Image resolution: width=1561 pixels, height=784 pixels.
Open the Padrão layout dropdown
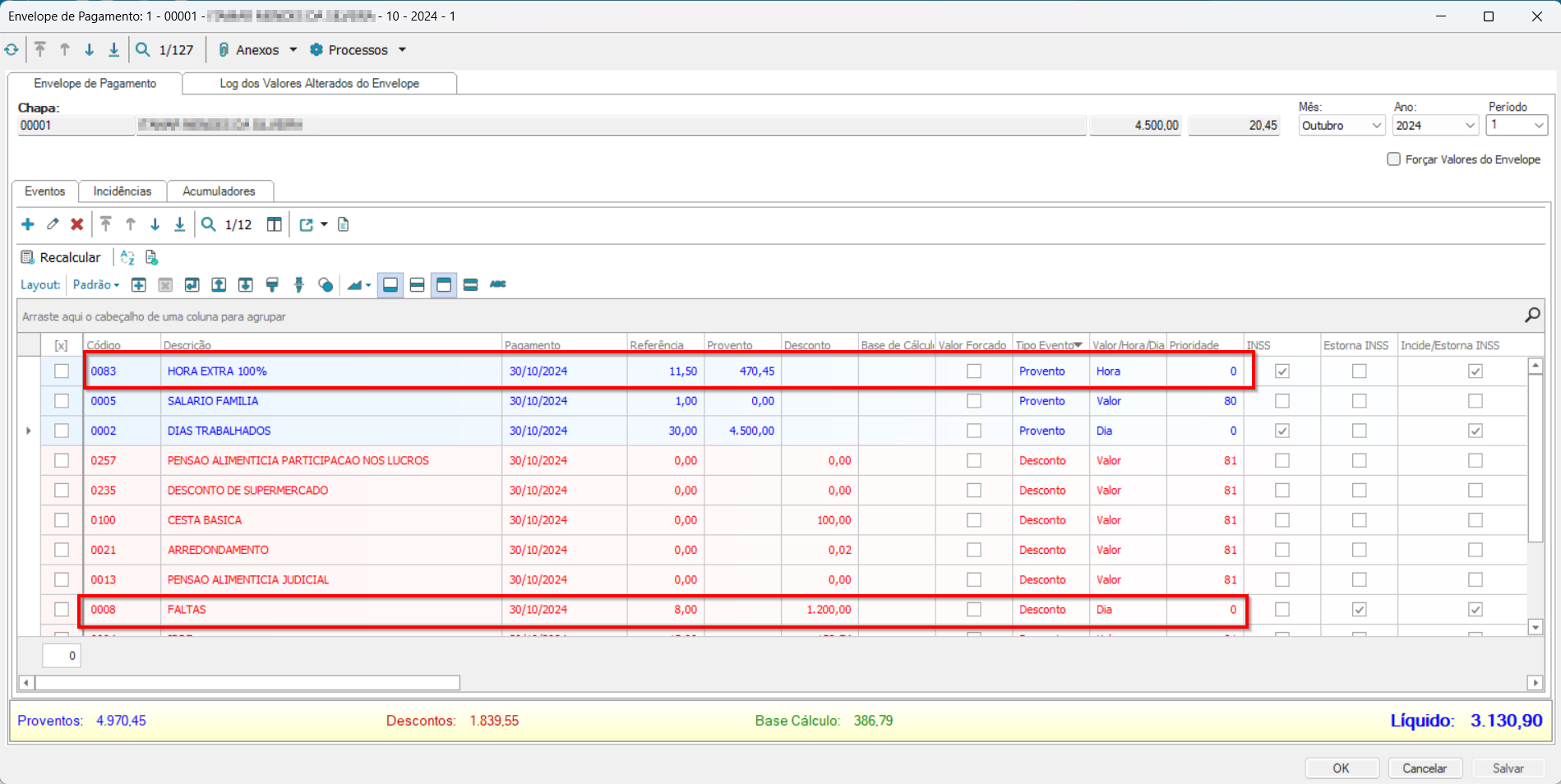(95, 284)
